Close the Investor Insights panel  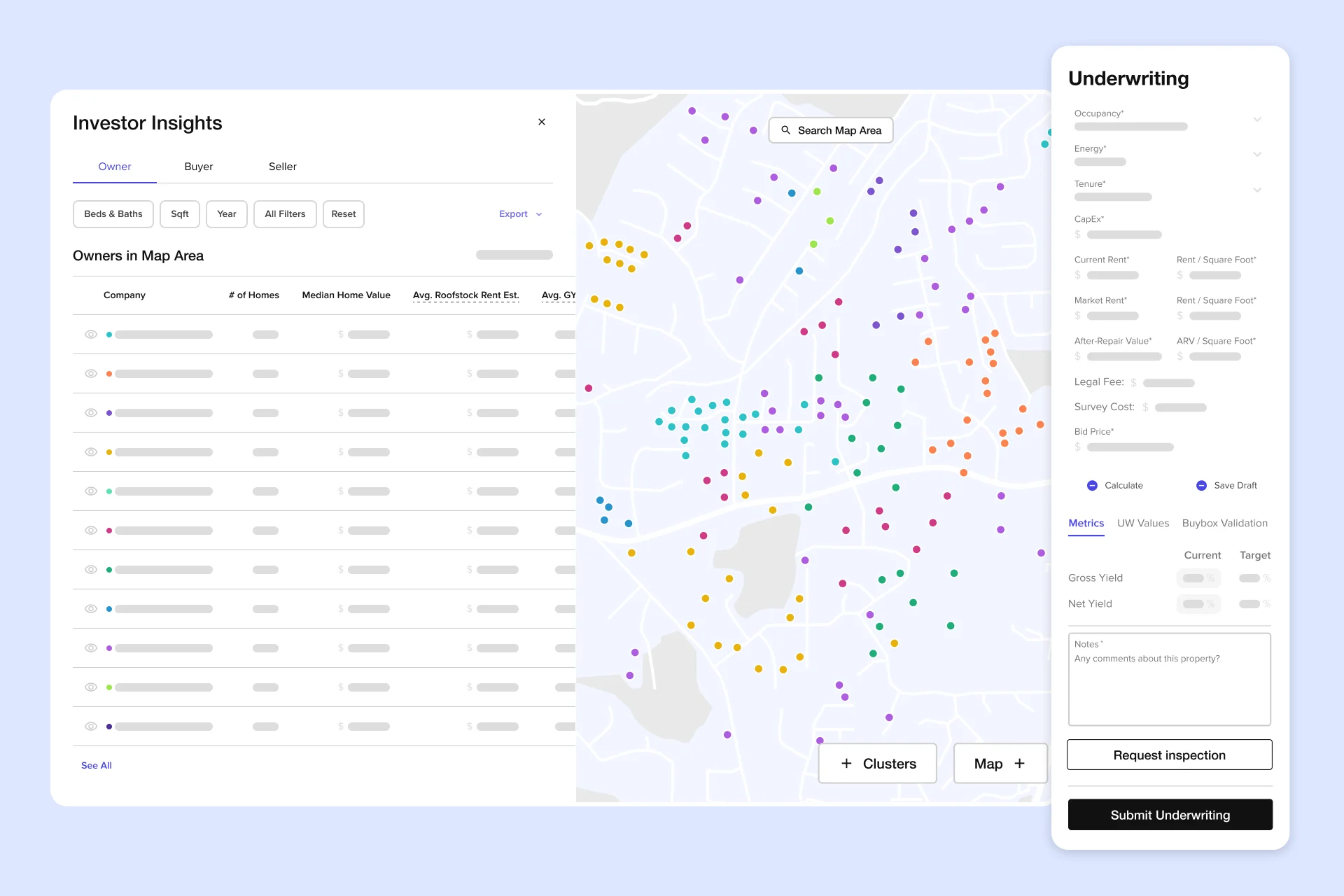542,122
